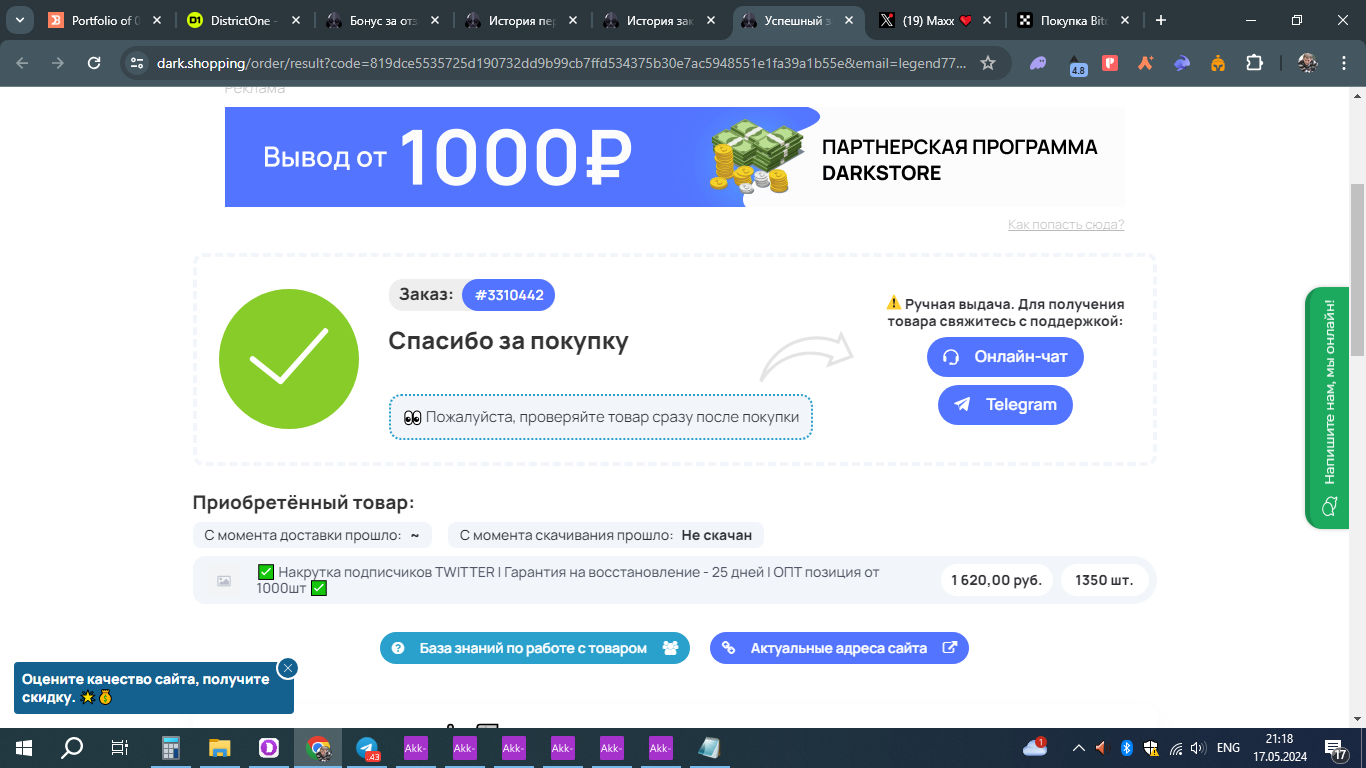The width and height of the screenshot is (1366, 768).
Task: Switch to the DistrictOne tab
Action: (x=245, y=20)
